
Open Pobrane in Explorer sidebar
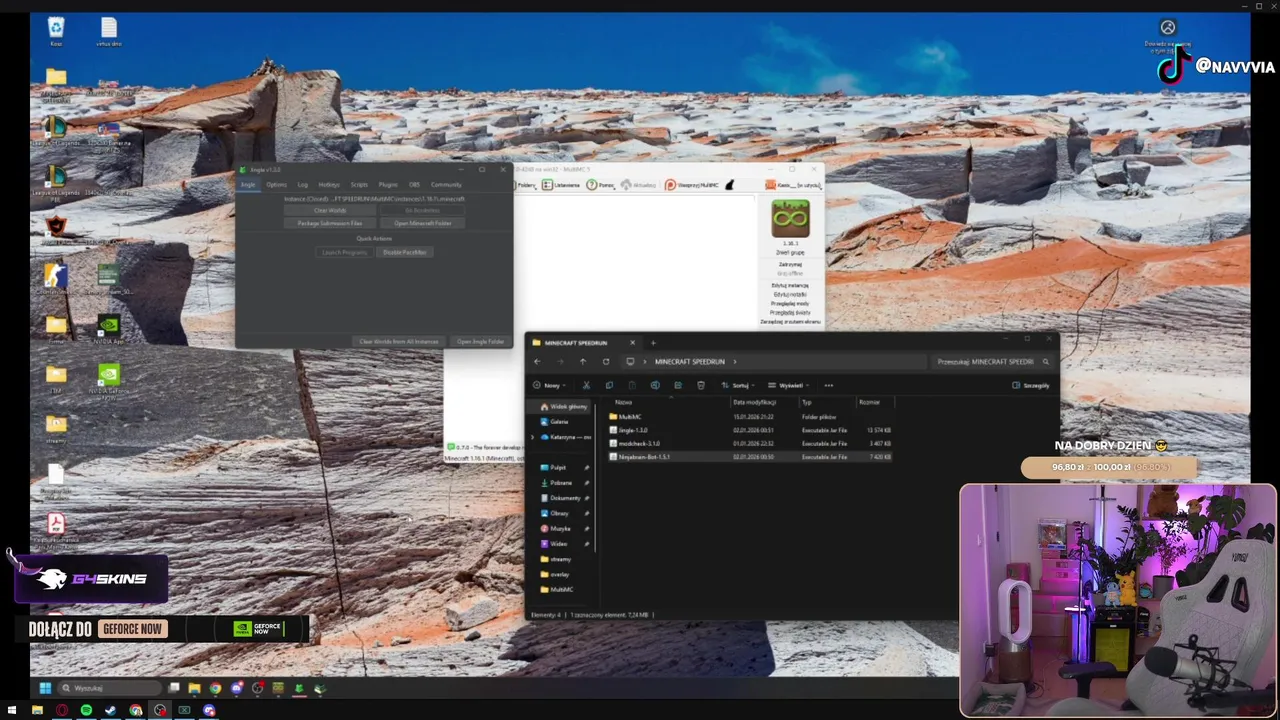pyautogui.click(x=561, y=482)
